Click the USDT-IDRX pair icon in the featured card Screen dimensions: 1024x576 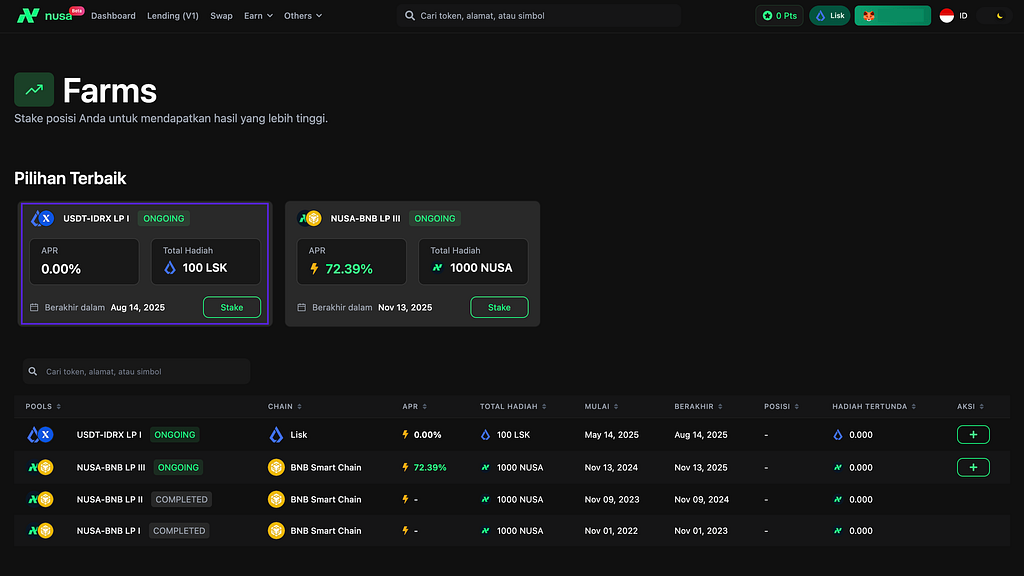[42, 218]
